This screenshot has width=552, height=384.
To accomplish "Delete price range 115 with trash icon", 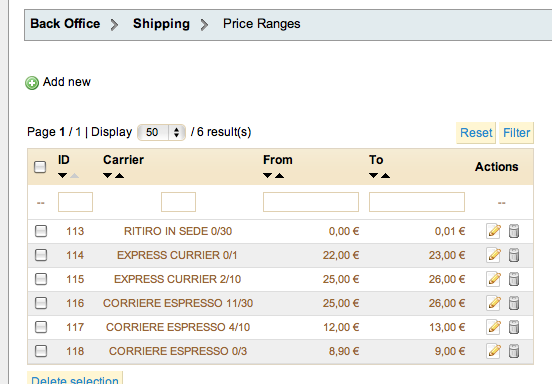I will pos(514,279).
